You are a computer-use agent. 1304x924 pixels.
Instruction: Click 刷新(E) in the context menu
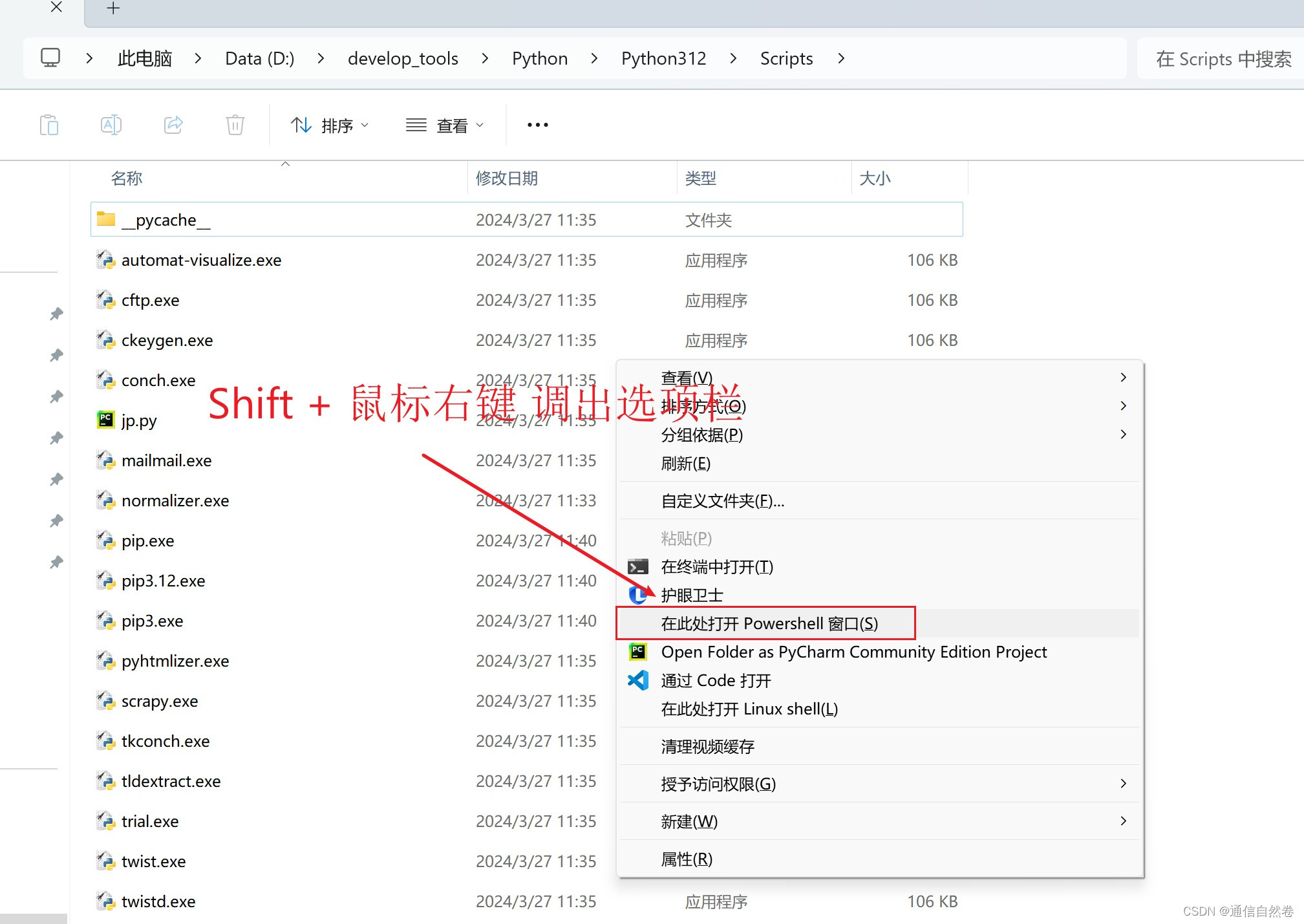[685, 464]
